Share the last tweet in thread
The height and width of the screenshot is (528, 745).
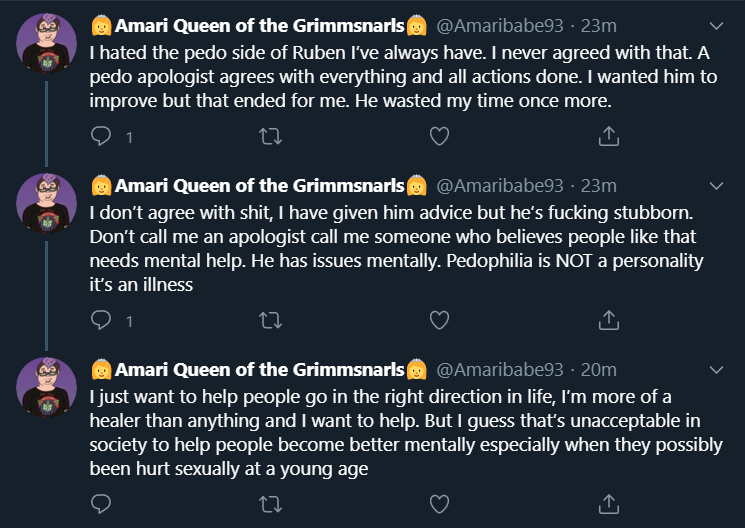(609, 504)
